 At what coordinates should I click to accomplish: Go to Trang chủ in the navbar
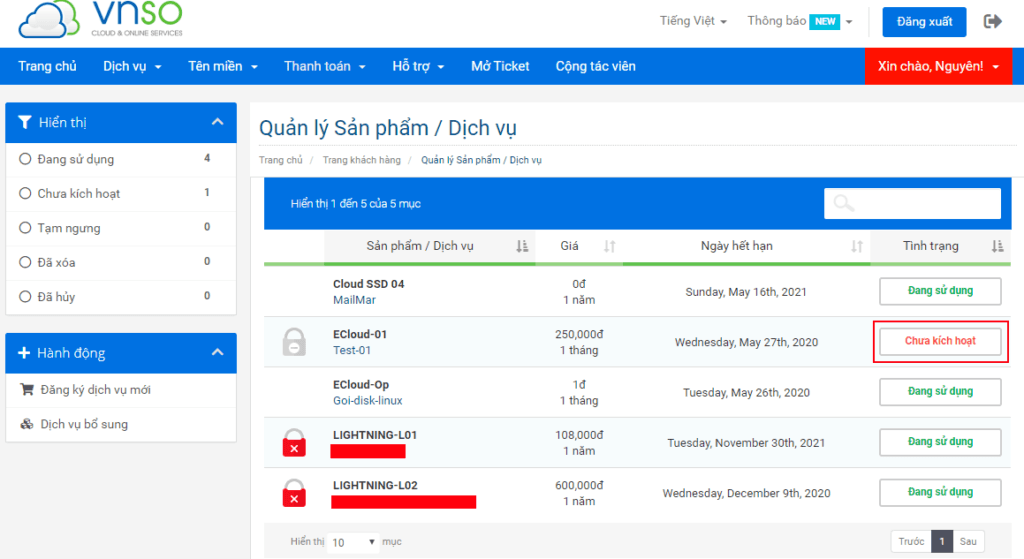click(47, 66)
